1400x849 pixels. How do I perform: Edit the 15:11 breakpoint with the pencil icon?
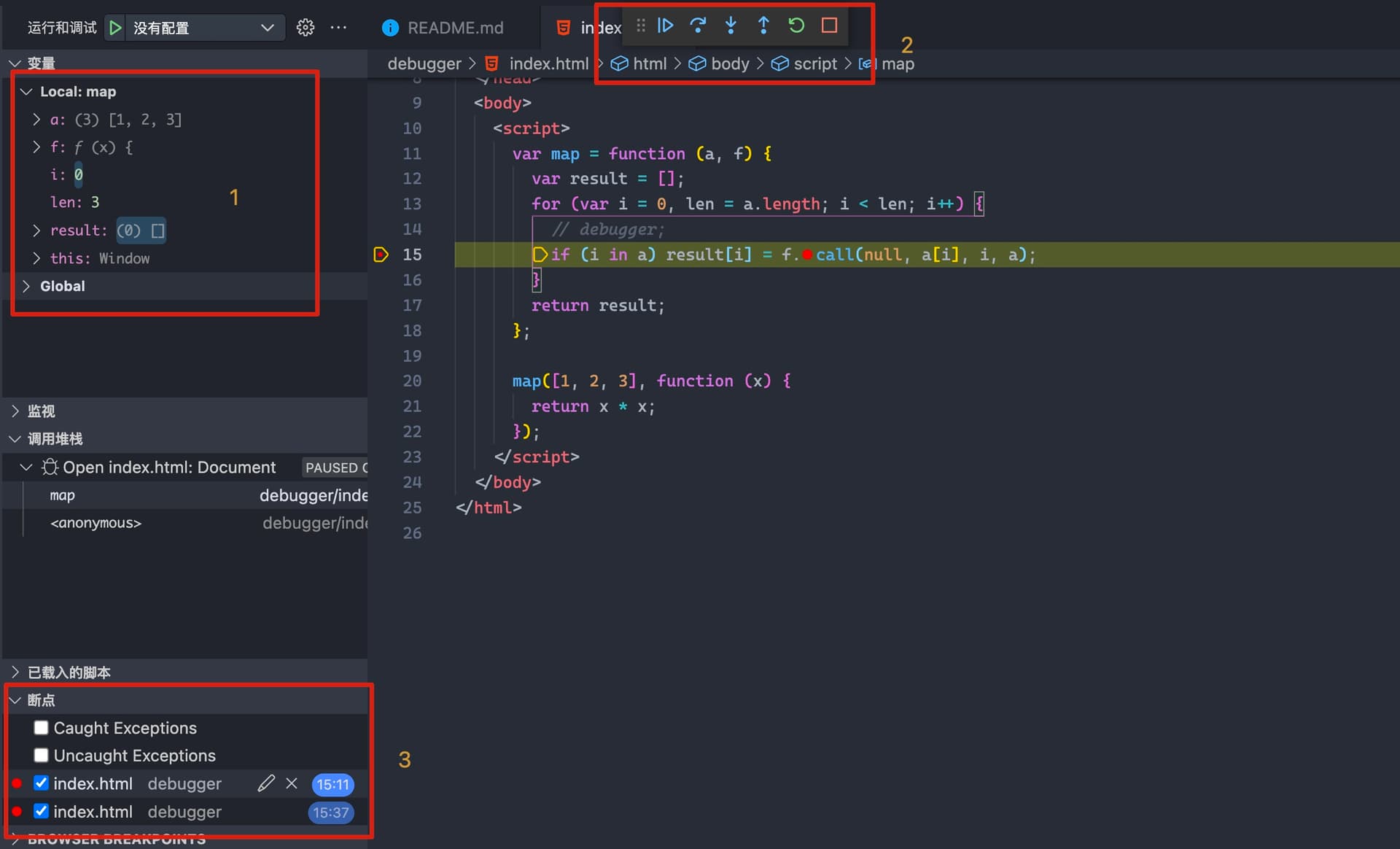coord(266,783)
